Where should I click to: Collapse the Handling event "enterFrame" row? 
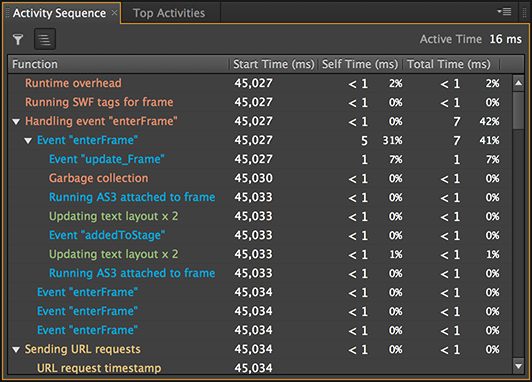click(x=16, y=121)
